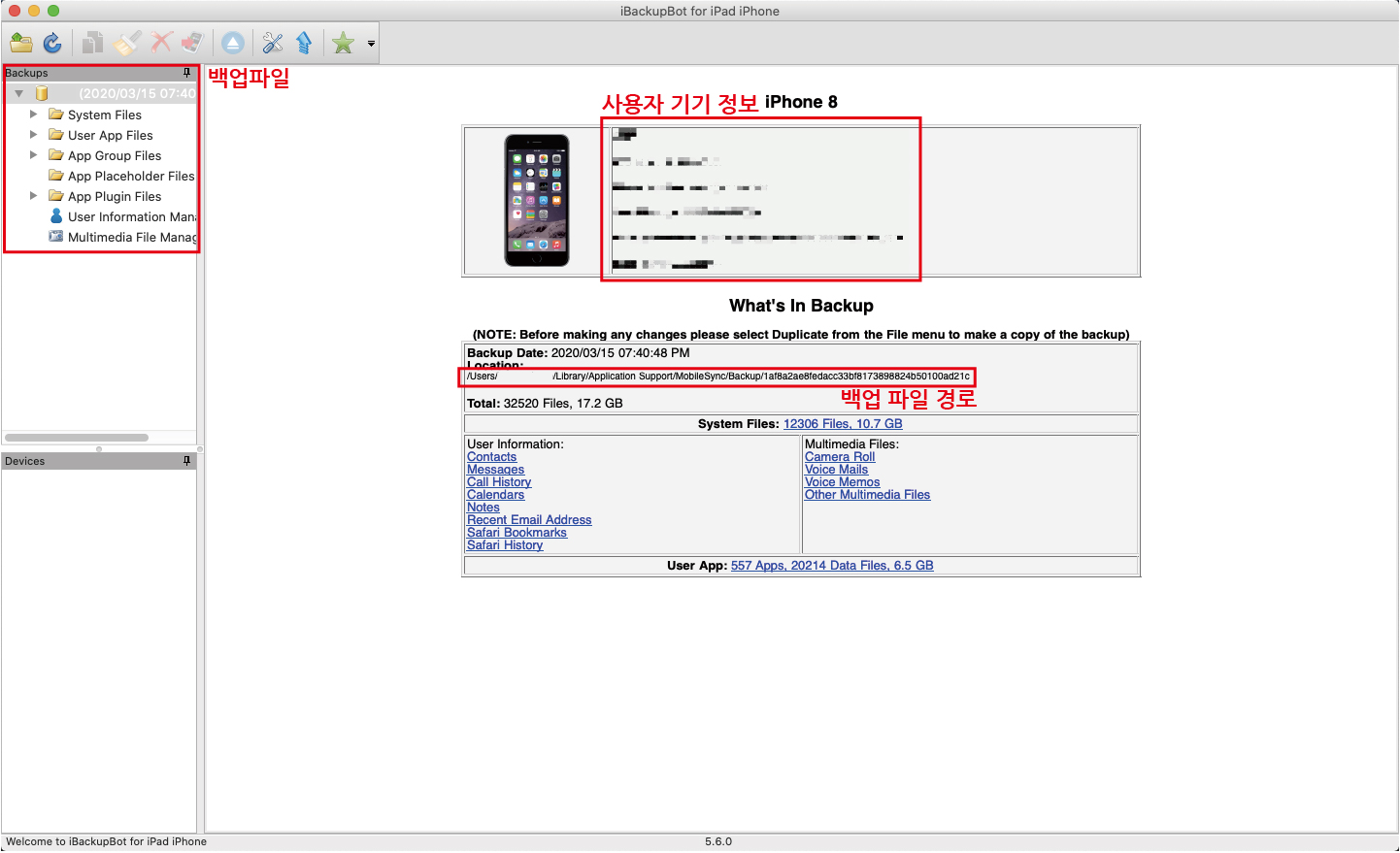Select App Plugin Files in the tree
1400x853 pixels.
tap(115, 196)
